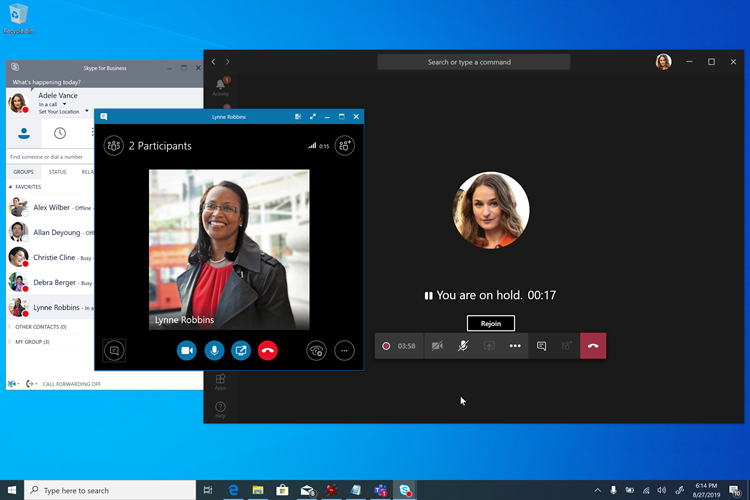Select the STATUS view tab

(57, 172)
